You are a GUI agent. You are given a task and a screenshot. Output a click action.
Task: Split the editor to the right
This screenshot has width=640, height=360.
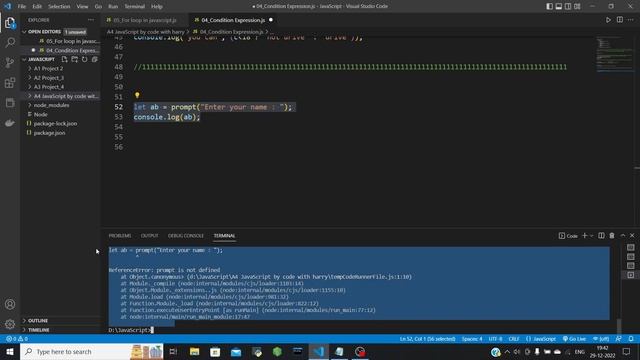[x=620, y=20]
